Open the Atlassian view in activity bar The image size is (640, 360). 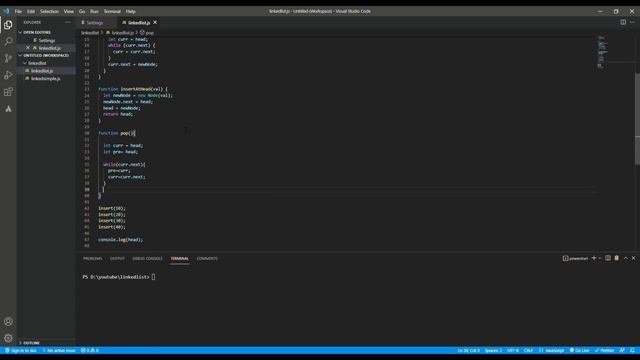pyautogui.click(x=8, y=109)
